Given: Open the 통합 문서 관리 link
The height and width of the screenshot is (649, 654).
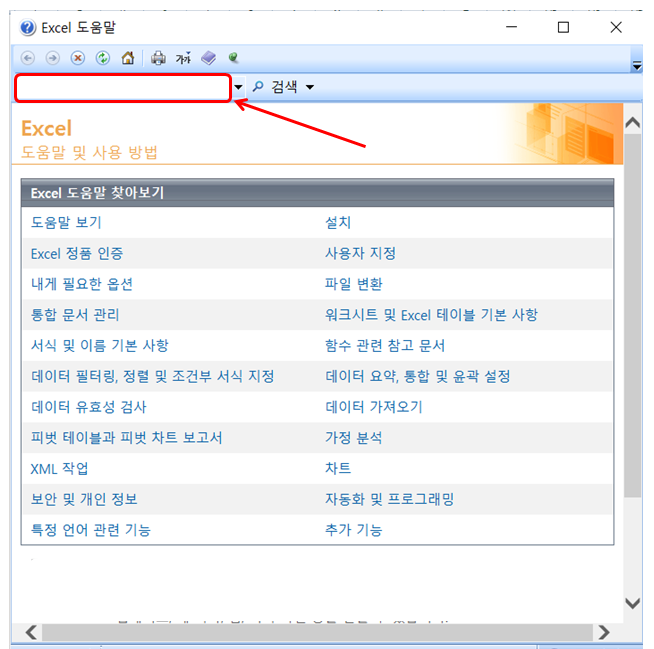Looking at the screenshot, I should (x=75, y=314).
